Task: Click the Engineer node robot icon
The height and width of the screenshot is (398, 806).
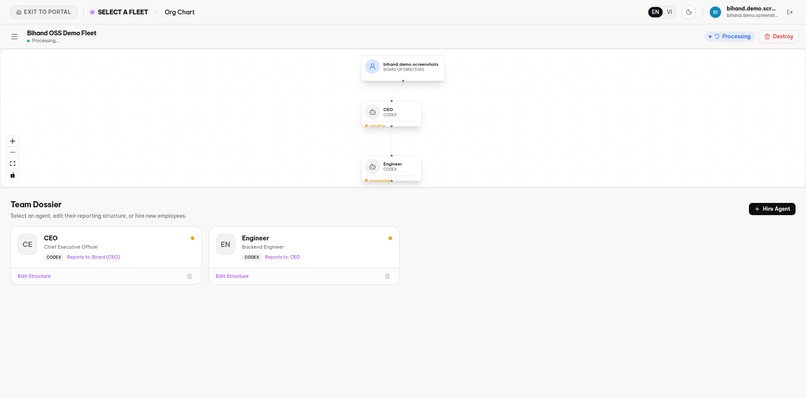Action: pos(372,166)
